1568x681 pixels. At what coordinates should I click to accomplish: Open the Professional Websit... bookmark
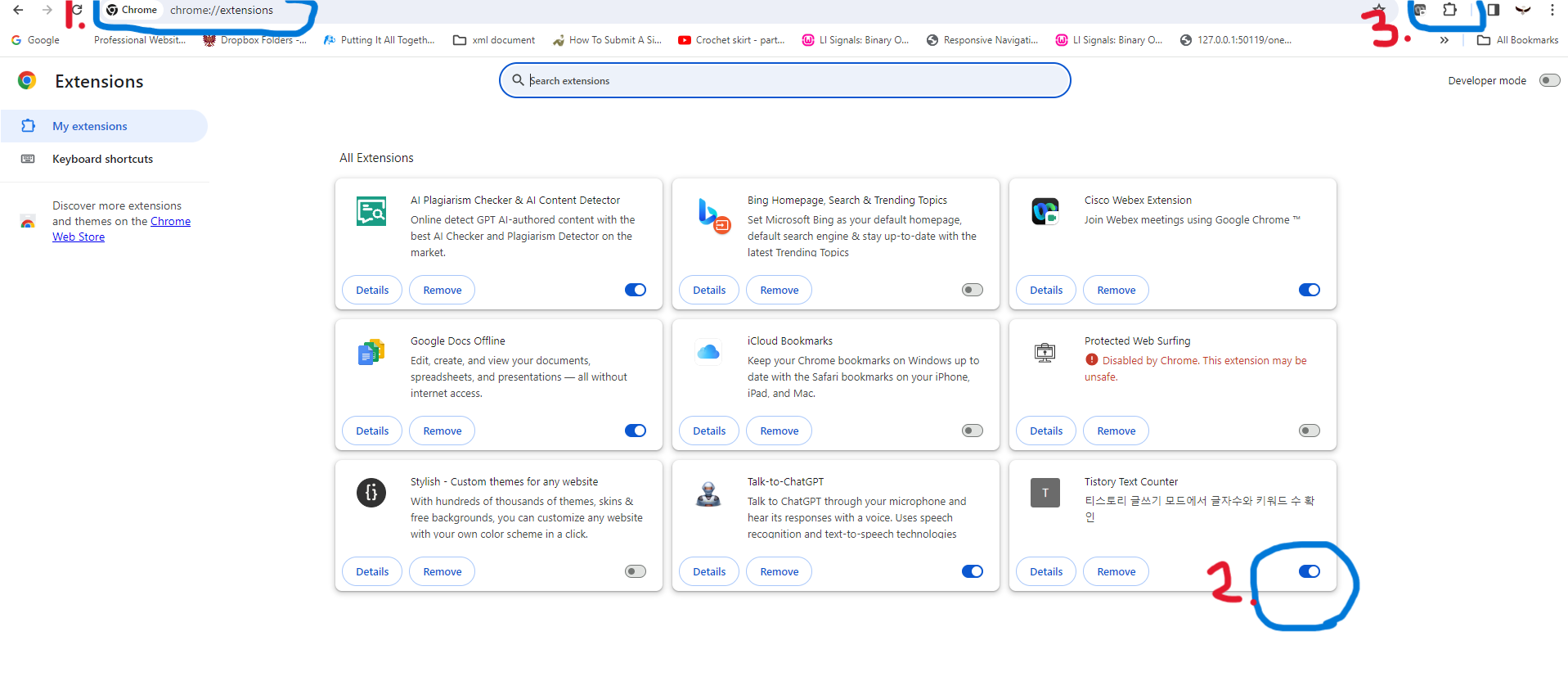coord(139,40)
